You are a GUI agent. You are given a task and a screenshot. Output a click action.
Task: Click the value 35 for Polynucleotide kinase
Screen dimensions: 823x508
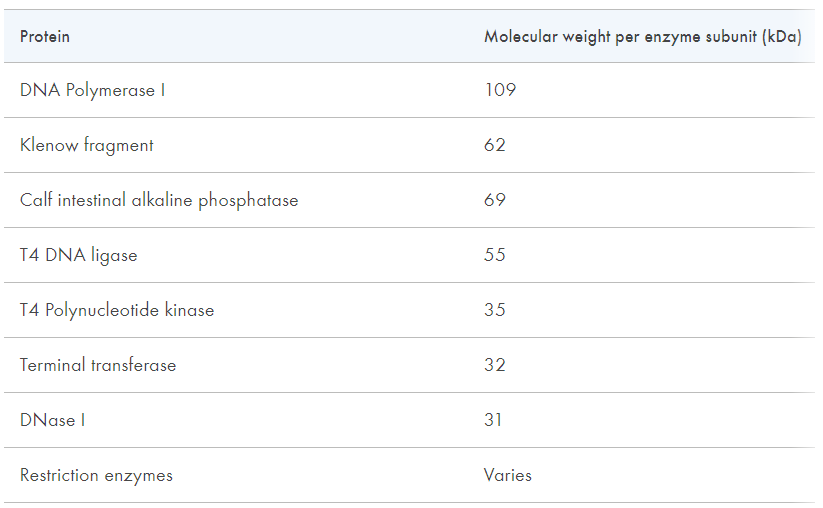coord(494,310)
